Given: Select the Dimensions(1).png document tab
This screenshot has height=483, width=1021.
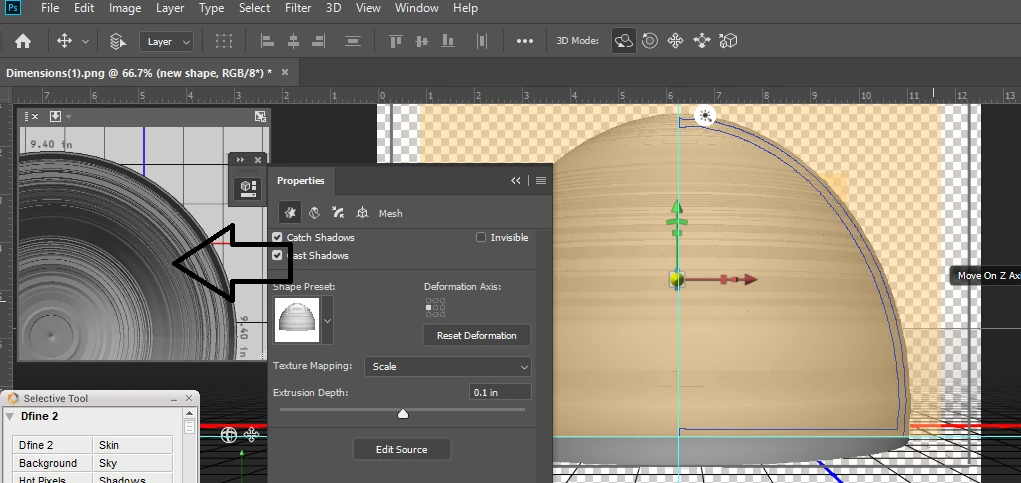Looking at the screenshot, I should point(139,73).
